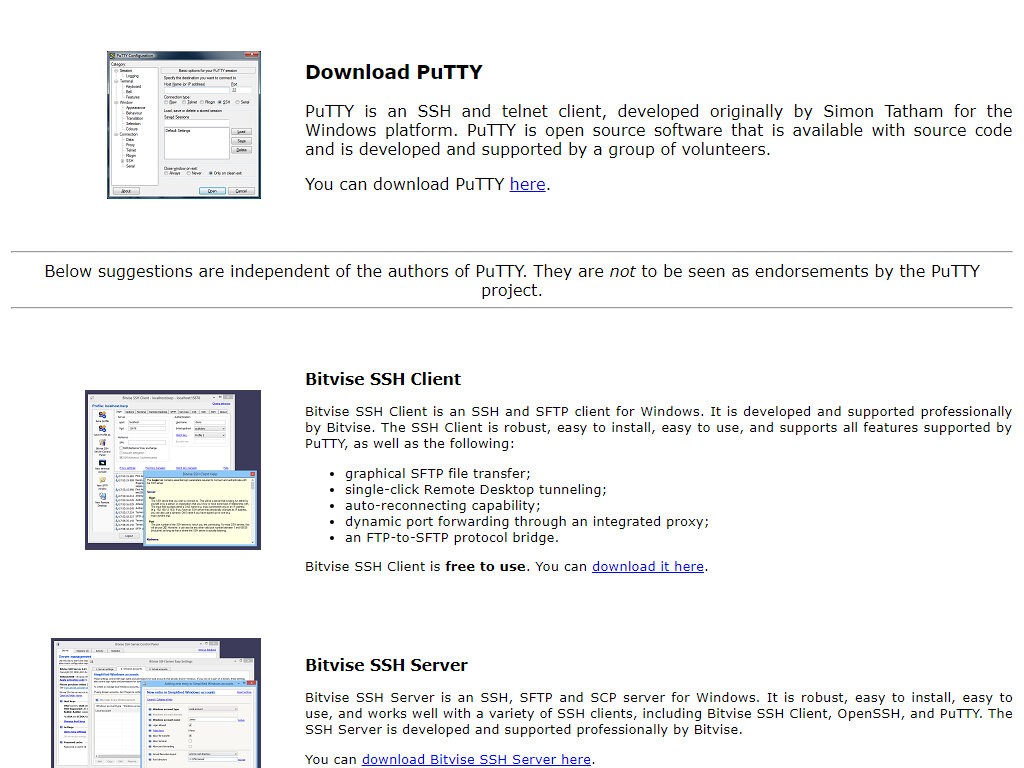Image resolution: width=1024 pixels, height=768 pixels.
Task: Follow the 'download Bitvise SSH Server here' link
Action: tap(476, 760)
